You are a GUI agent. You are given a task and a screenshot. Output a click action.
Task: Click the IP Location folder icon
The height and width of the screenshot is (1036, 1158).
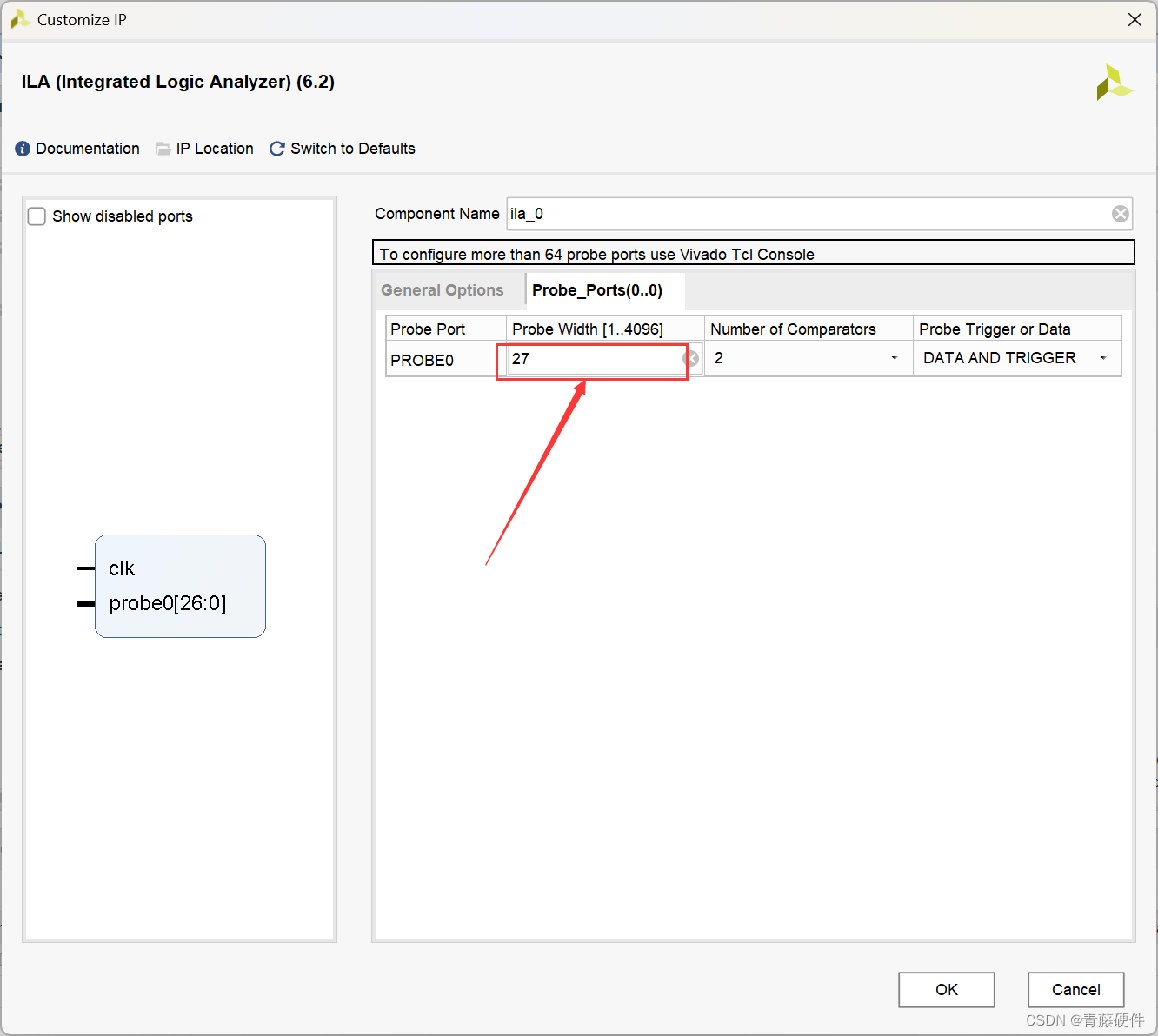coord(163,149)
